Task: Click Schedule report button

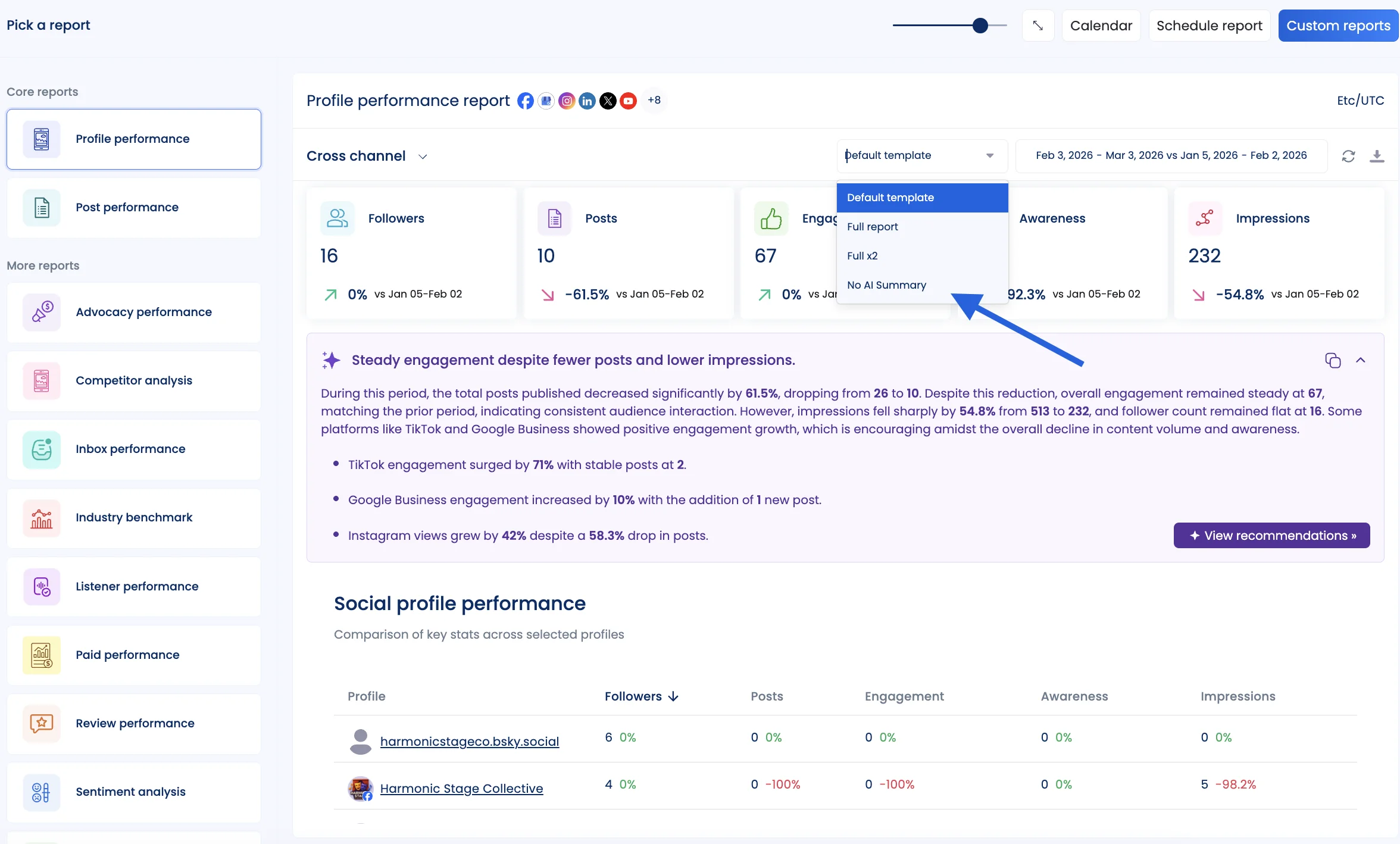Action: pos(1210,26)
